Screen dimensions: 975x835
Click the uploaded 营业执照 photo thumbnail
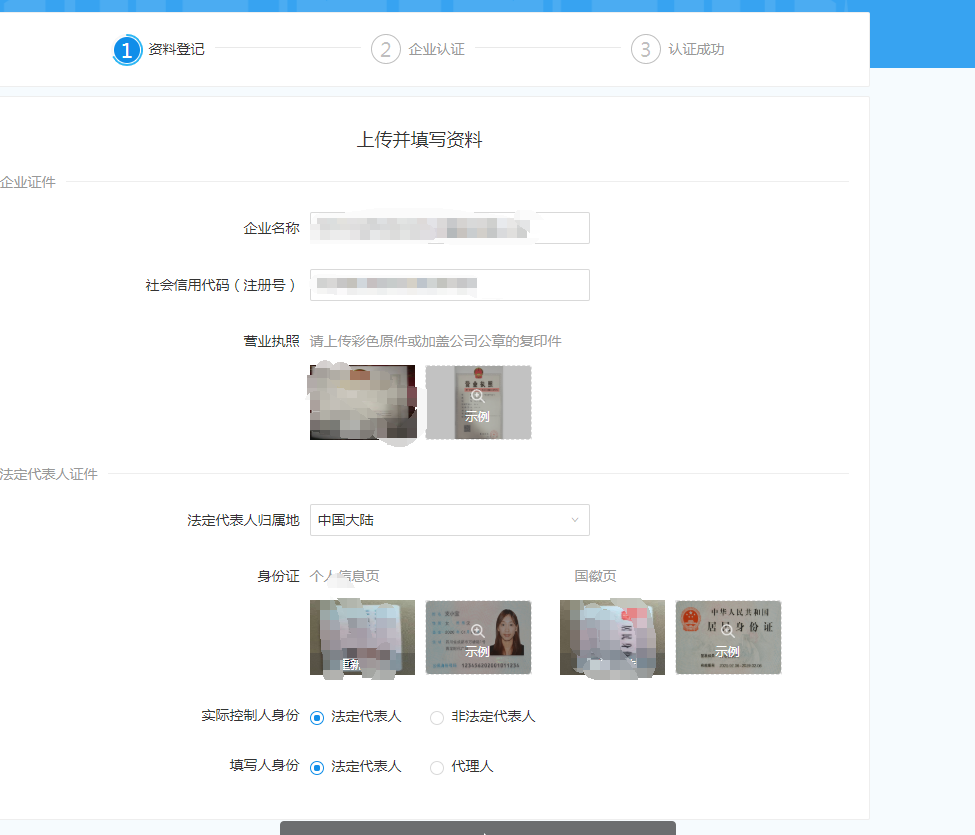(362, 402)
